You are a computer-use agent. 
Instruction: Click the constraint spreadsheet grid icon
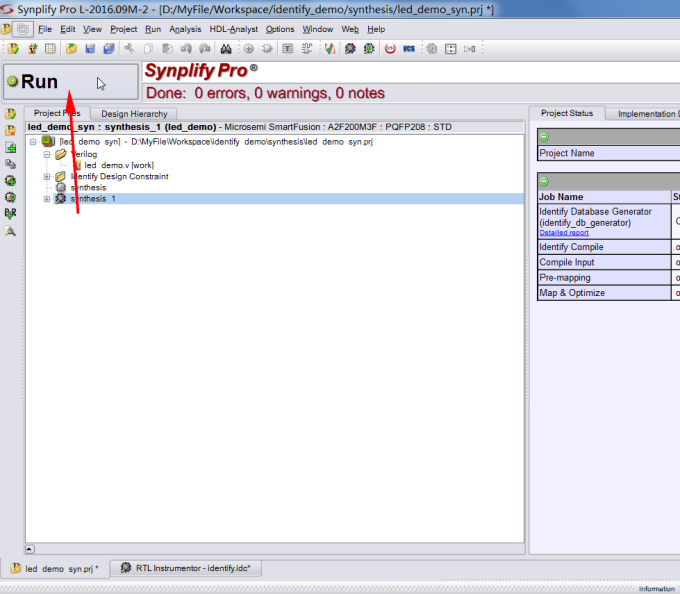50,49
